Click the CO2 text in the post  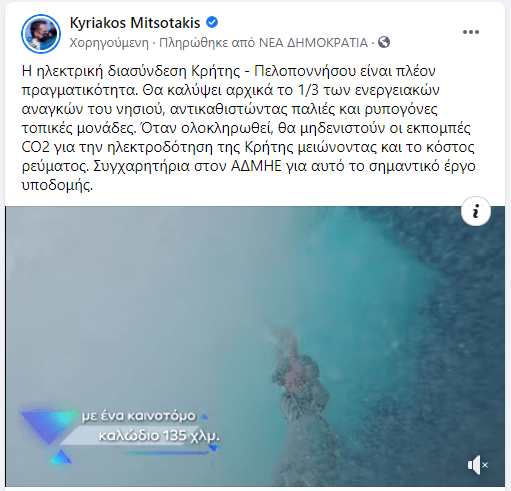pyautogui.click(x=36, y=147)
